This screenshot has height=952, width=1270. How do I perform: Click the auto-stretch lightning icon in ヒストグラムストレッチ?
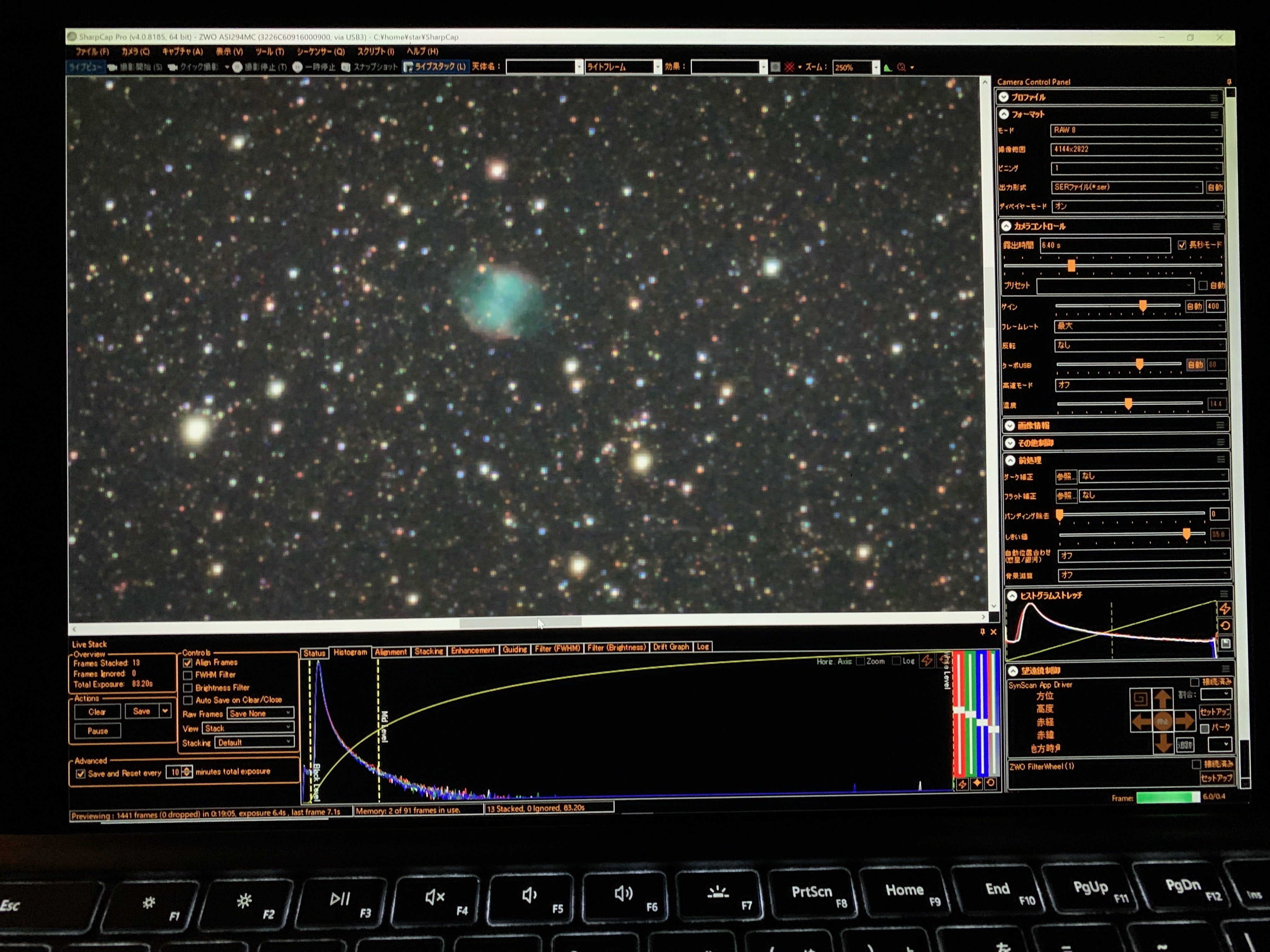[x=1225, y=608]
